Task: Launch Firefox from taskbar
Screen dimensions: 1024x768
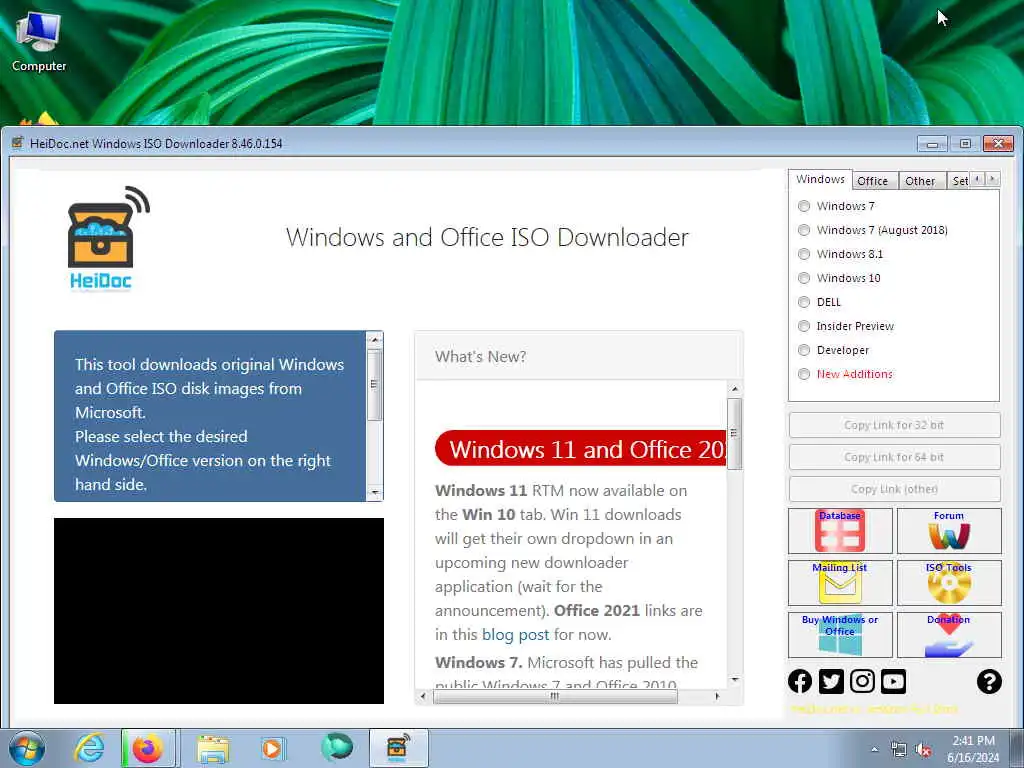Action: 148,748
